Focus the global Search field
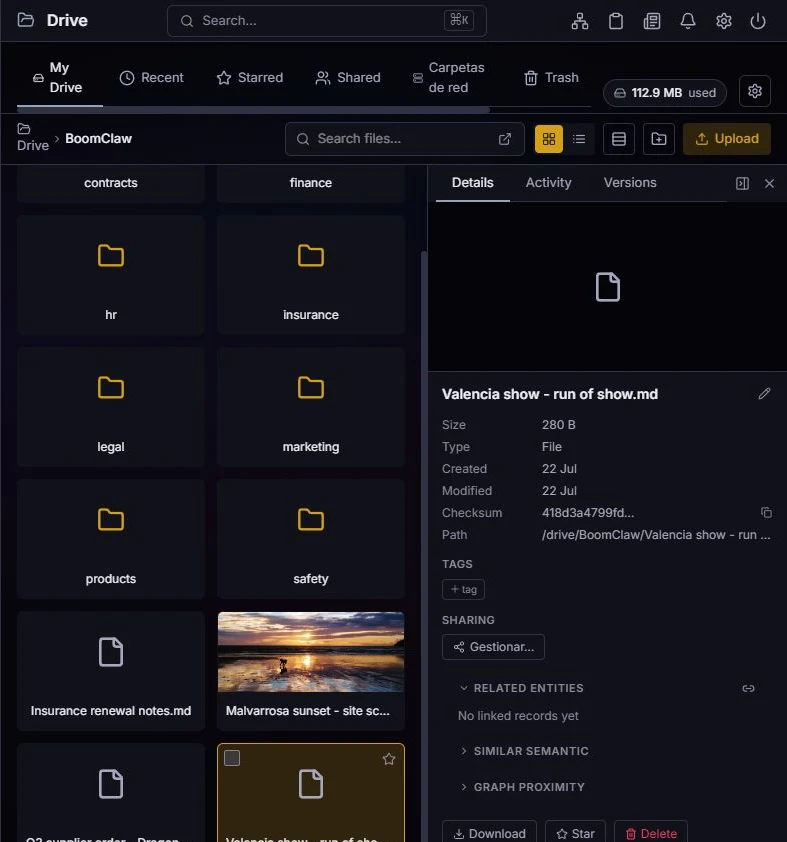 tap(327, 21)
